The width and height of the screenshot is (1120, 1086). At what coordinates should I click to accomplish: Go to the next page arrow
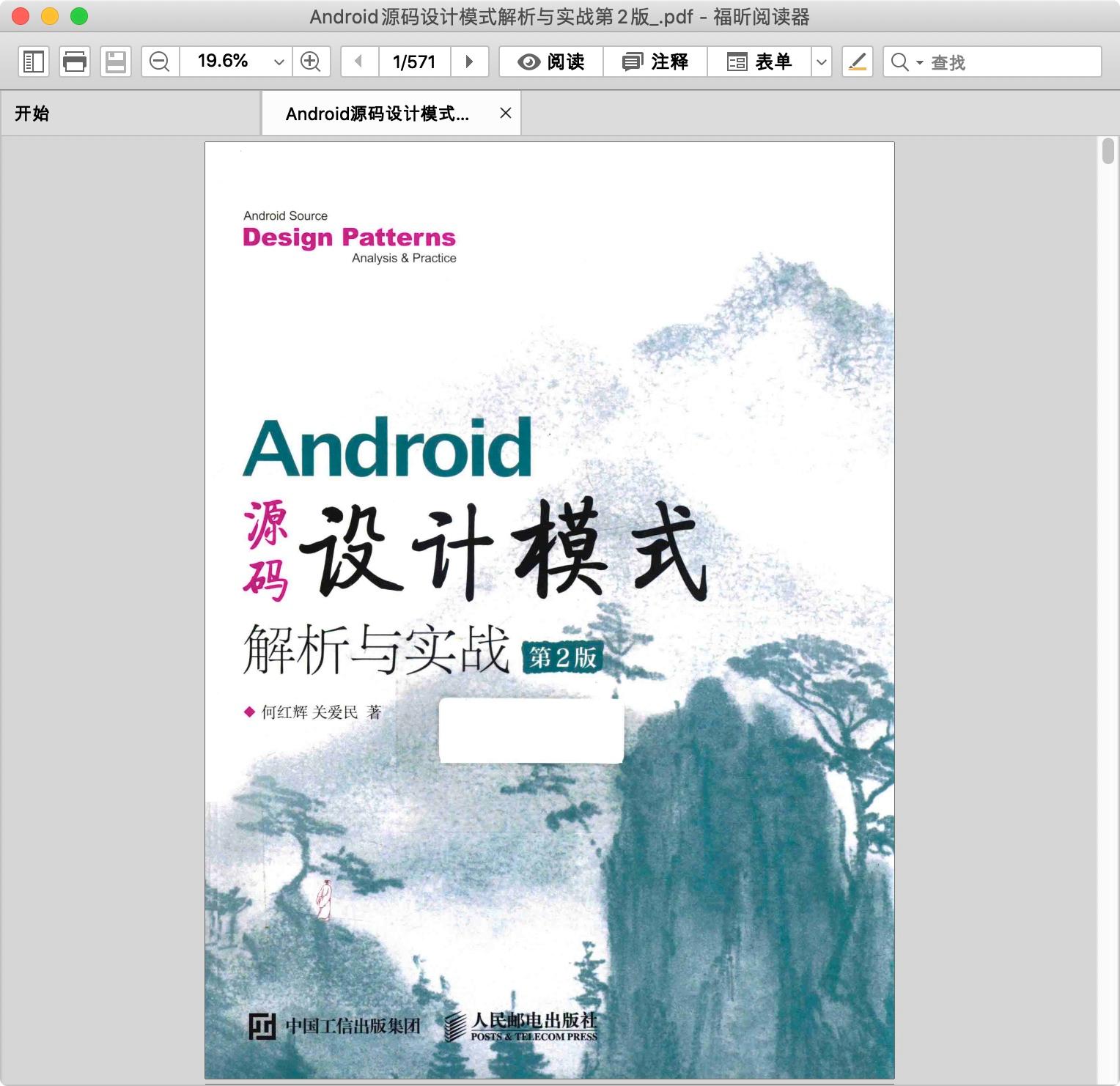[470, 62]
